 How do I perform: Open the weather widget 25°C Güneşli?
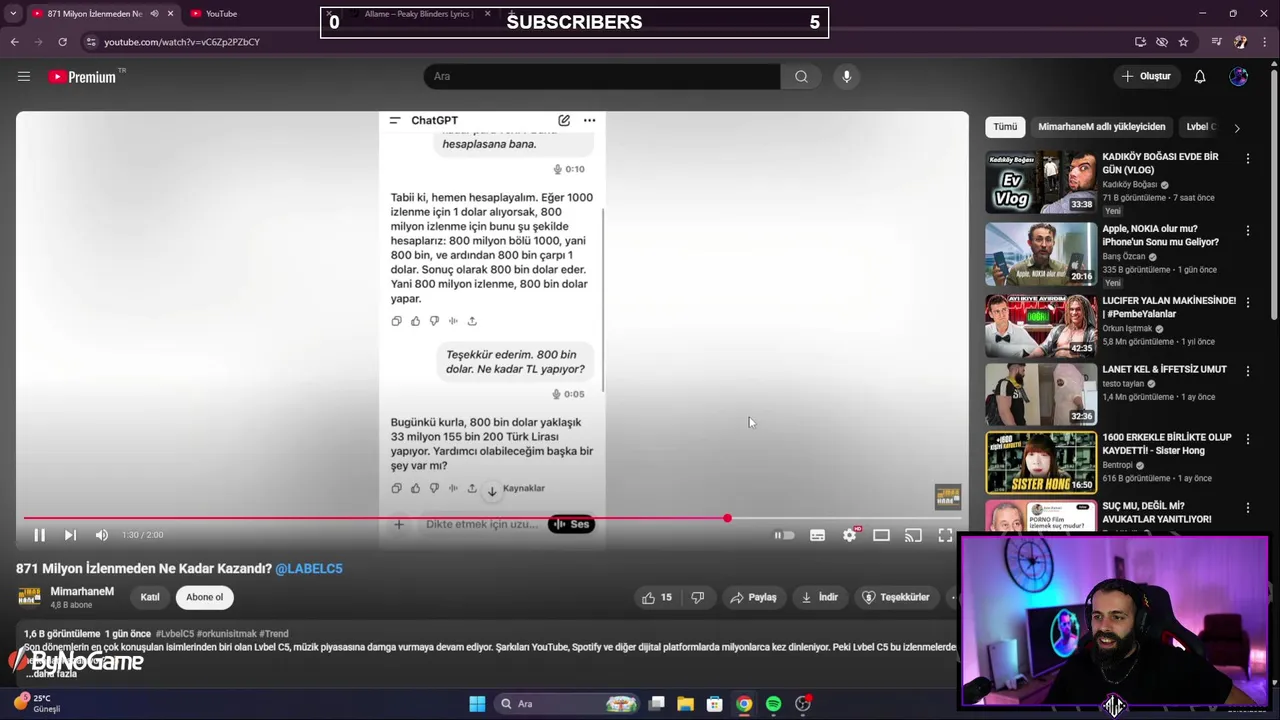tap(37, 703)
